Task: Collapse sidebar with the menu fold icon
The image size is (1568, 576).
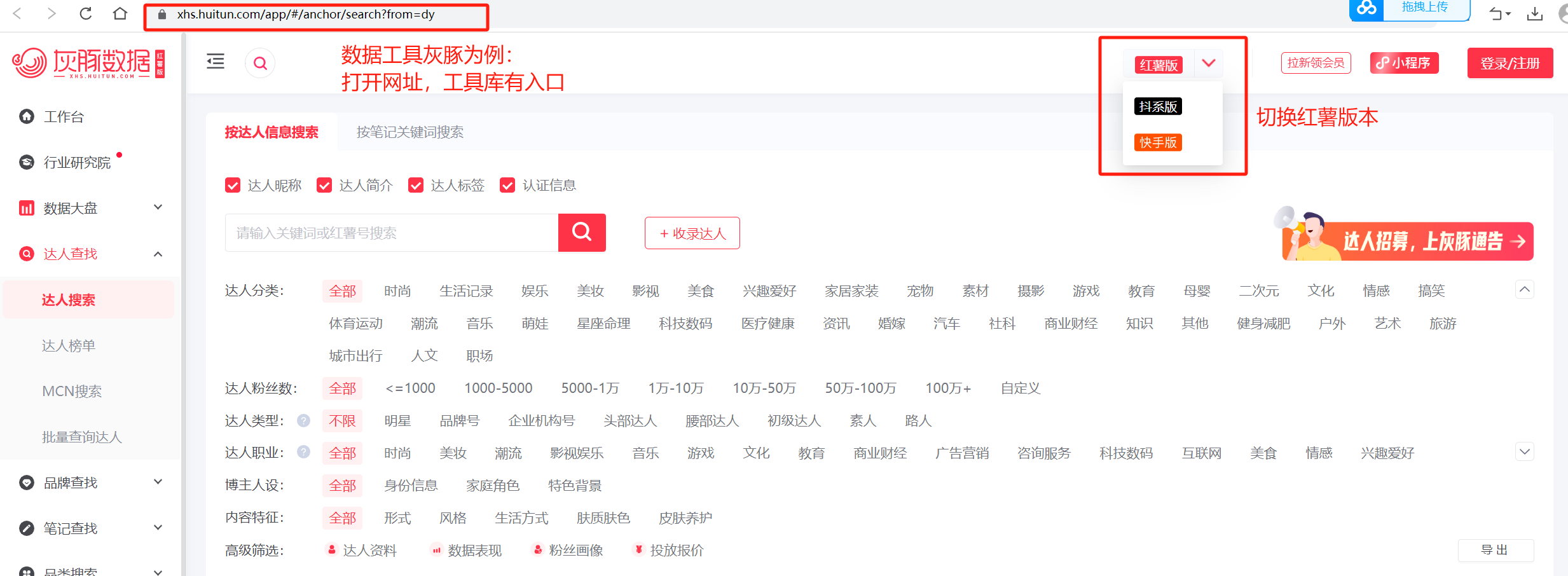Action: click(x=216, y=62)
